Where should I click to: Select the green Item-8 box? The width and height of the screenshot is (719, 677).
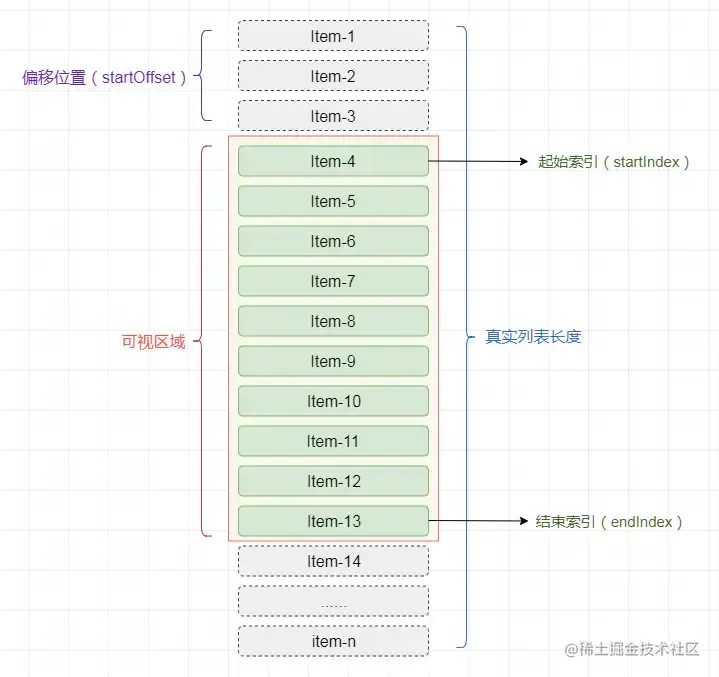tap(333, 321)
